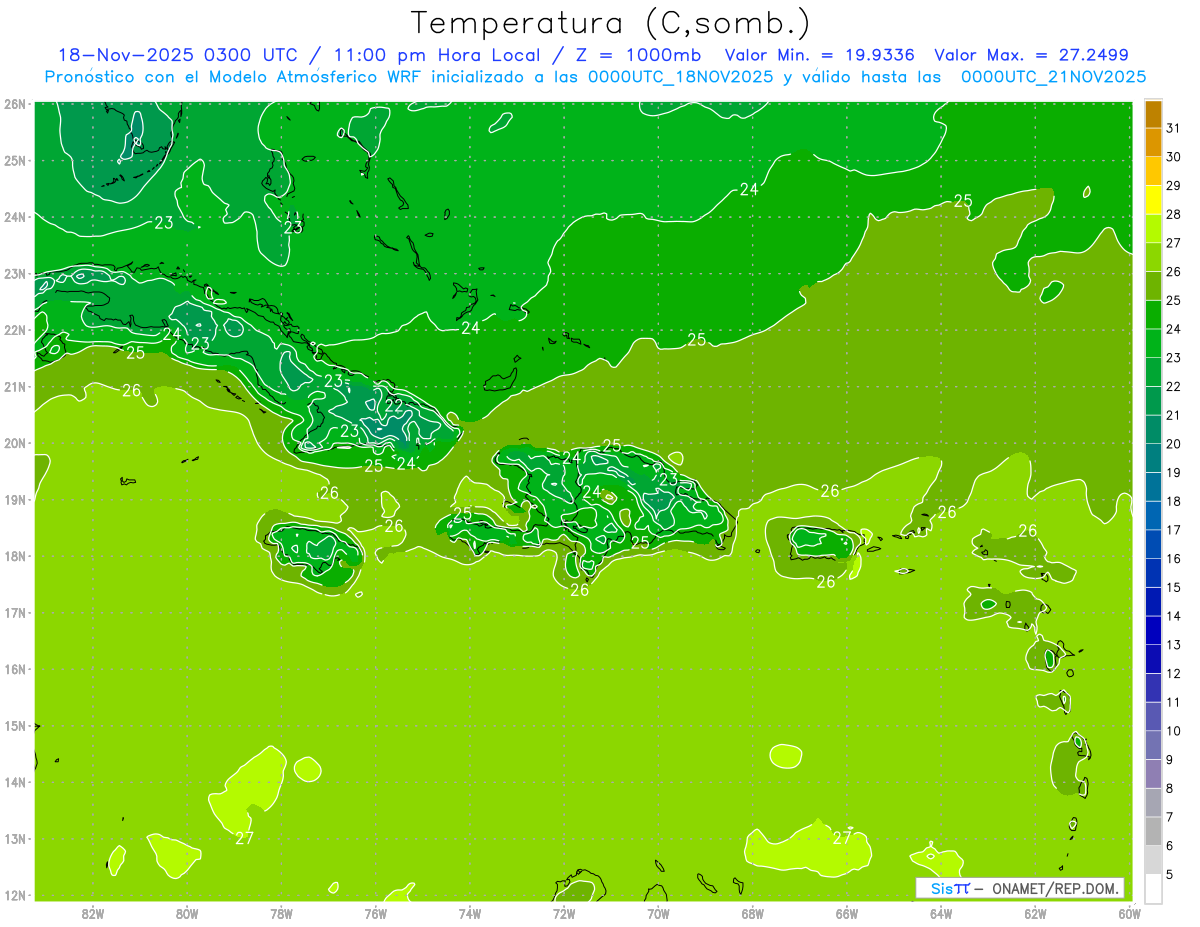Click the "78W" longitude axis label
Screen dimensions: 1200x927
pos(281,912)
